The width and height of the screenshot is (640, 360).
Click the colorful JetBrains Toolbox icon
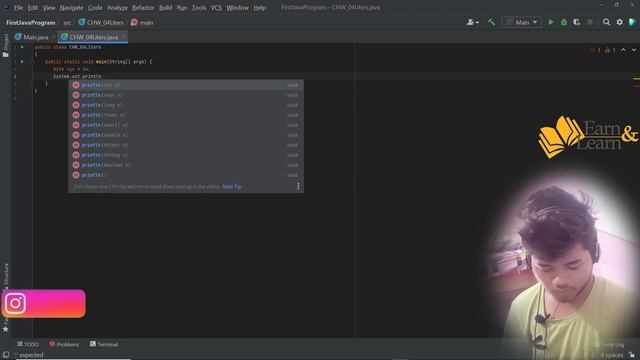click(x=633, y=22)
